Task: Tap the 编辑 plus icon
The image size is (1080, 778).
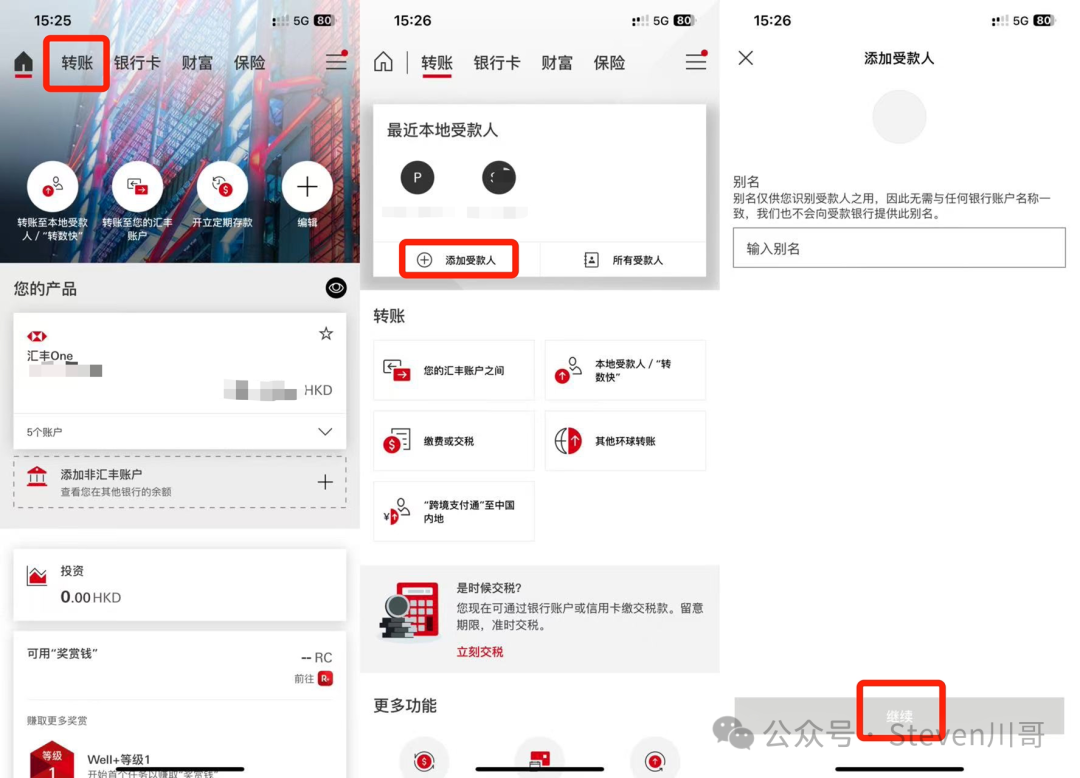Action: 307,187
